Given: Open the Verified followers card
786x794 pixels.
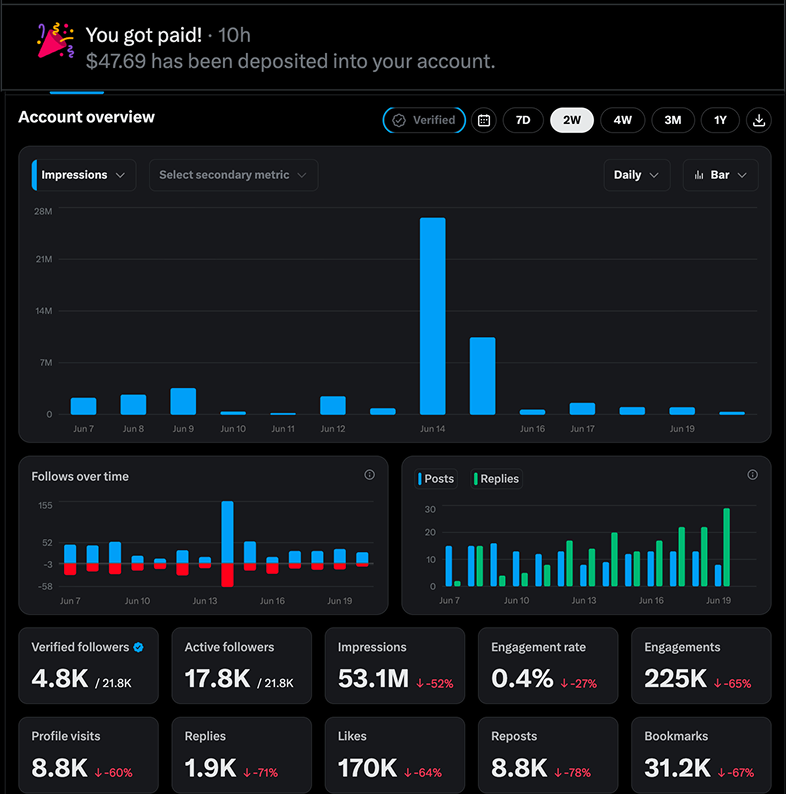Looking at the screenshot, I should (89, 665).
